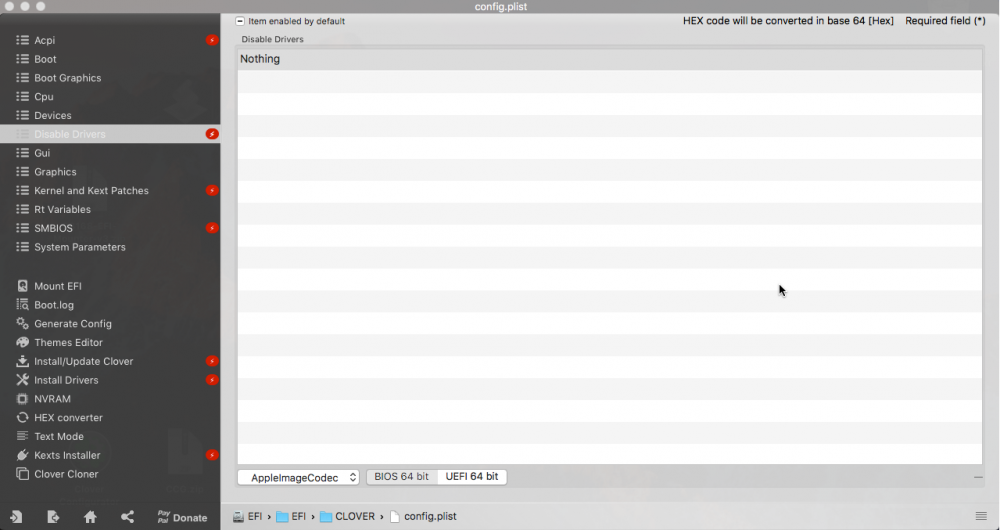The height and width of the screenshot is (530, 1000).
Task: Click the minus remove button below list
Action: click(978, 477)
